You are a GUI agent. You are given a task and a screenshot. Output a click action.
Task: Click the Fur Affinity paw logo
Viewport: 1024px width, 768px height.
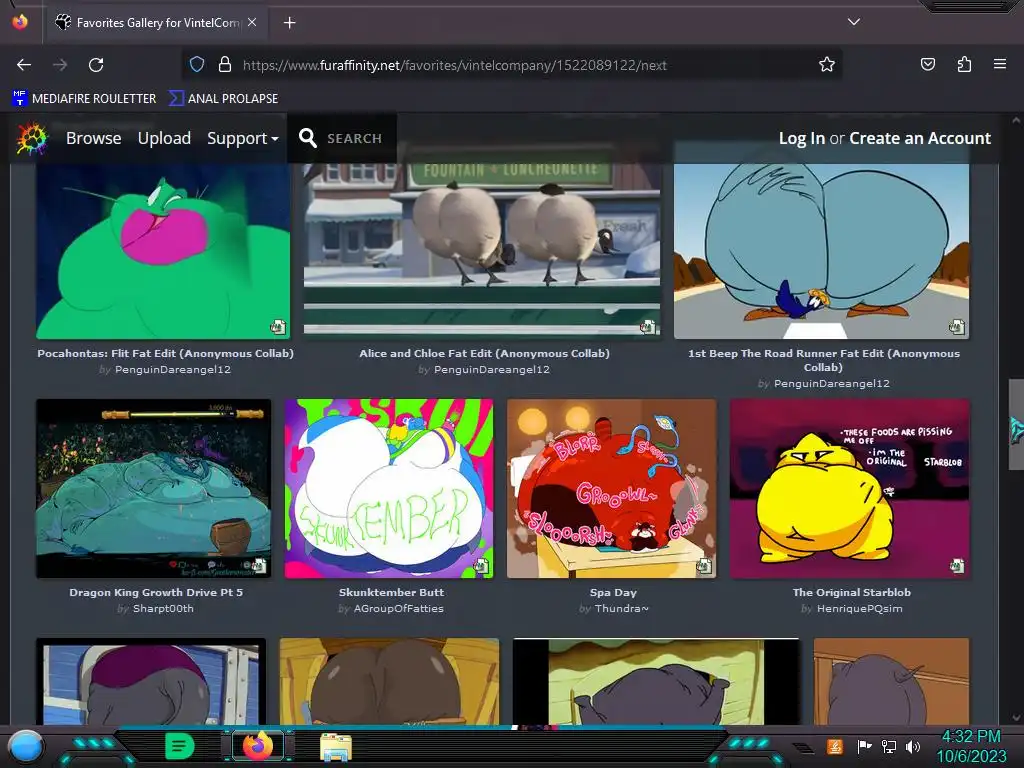pyautogui.click(x=32, y=138)
